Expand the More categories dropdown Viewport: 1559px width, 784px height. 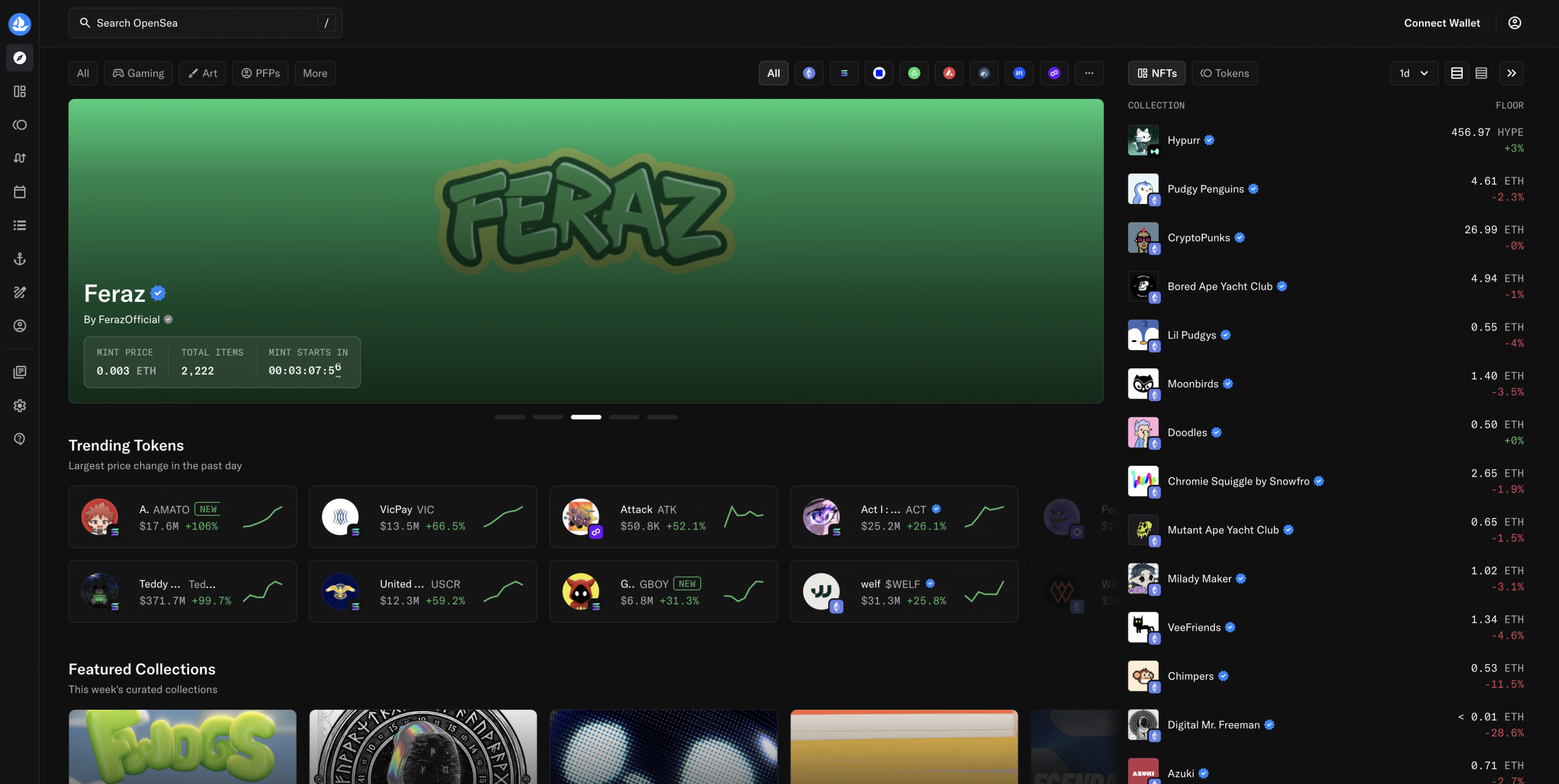[x=315, y=73]
